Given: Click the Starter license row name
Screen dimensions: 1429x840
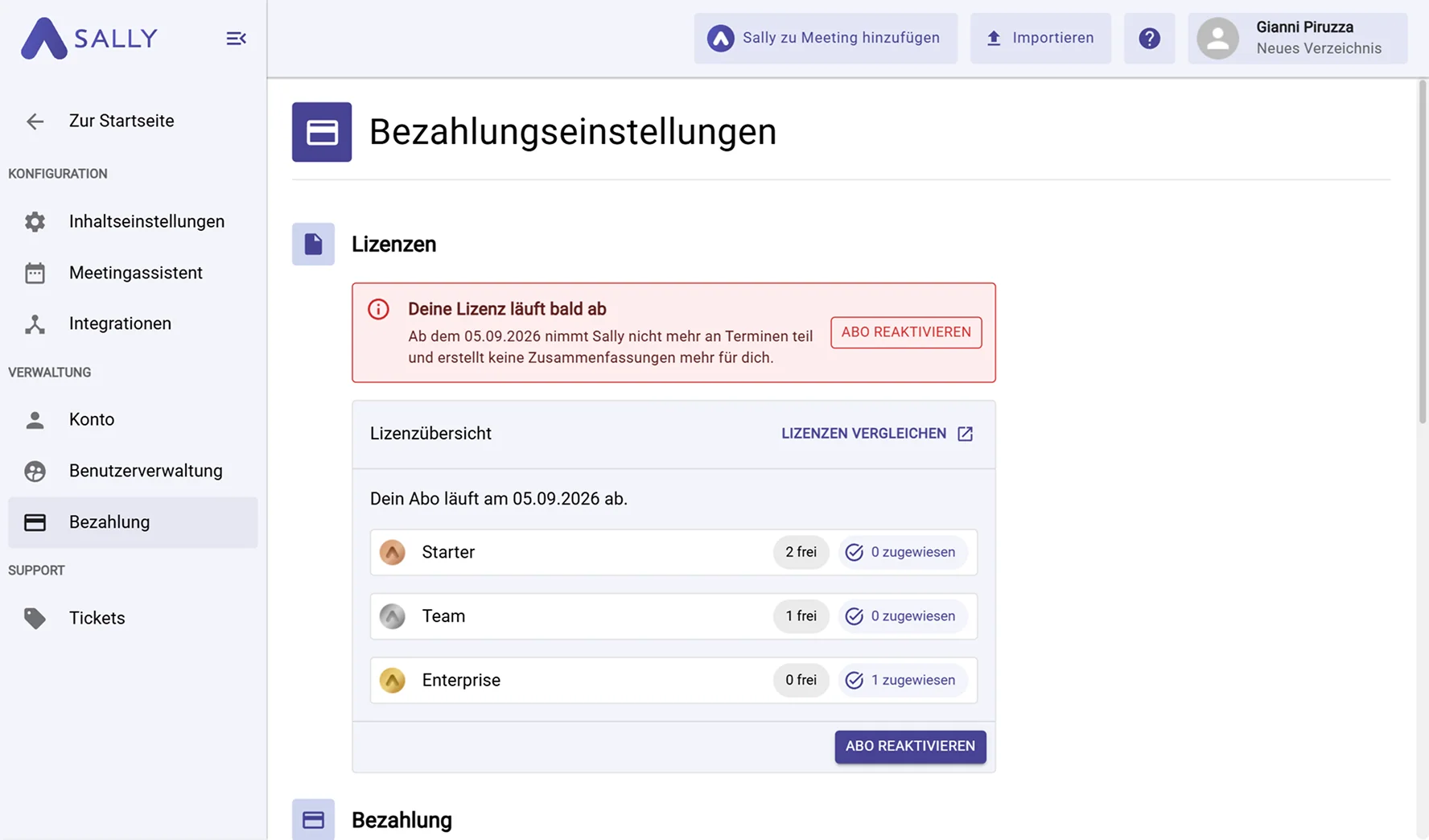Looking at the screenshot, I should coord(448,553).
